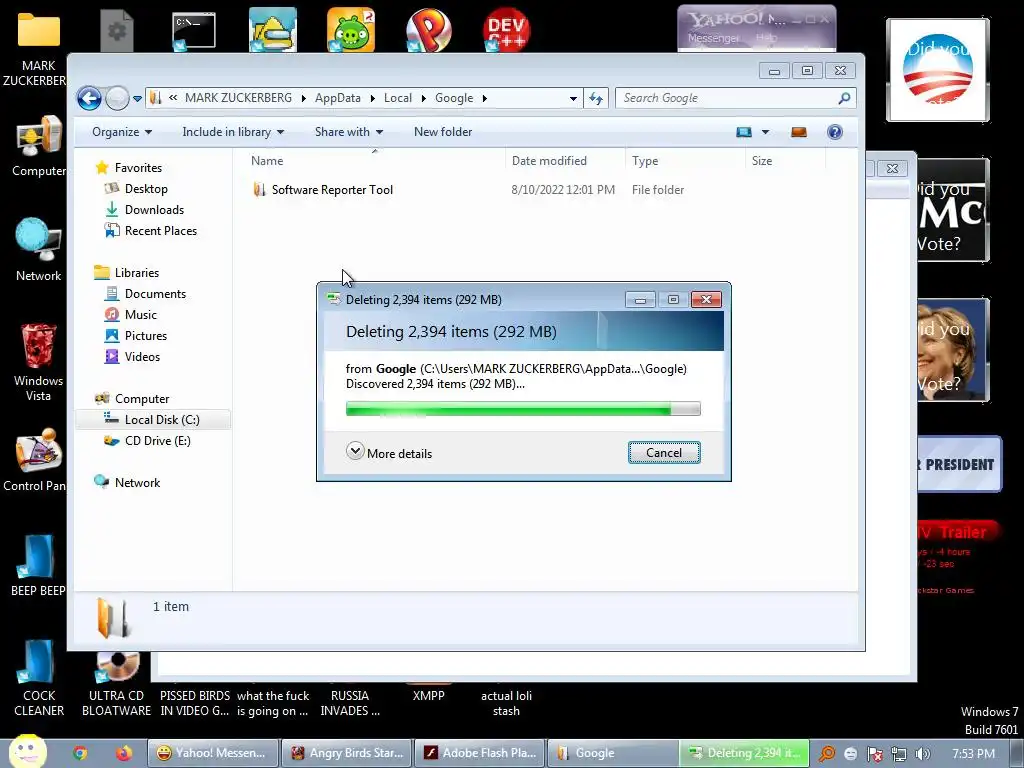Click the Action Center flag tray icon
This screenshot has width=1024, height=768.
874,754
